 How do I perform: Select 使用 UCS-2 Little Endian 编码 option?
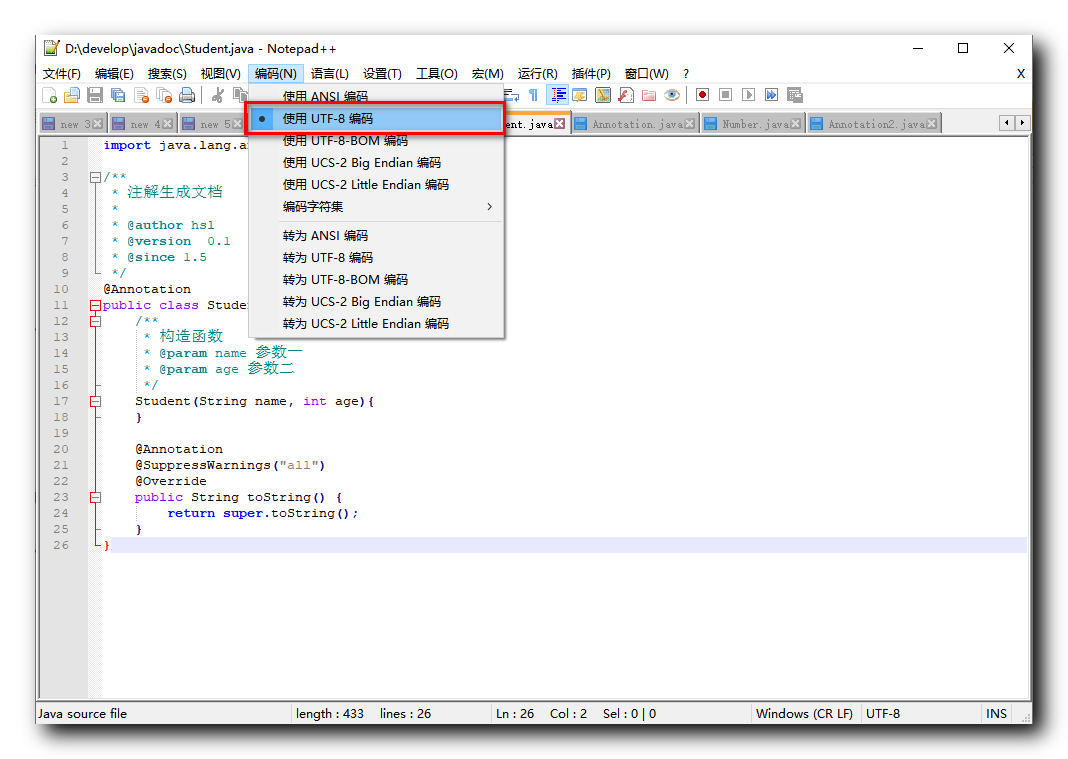point(375,184)
